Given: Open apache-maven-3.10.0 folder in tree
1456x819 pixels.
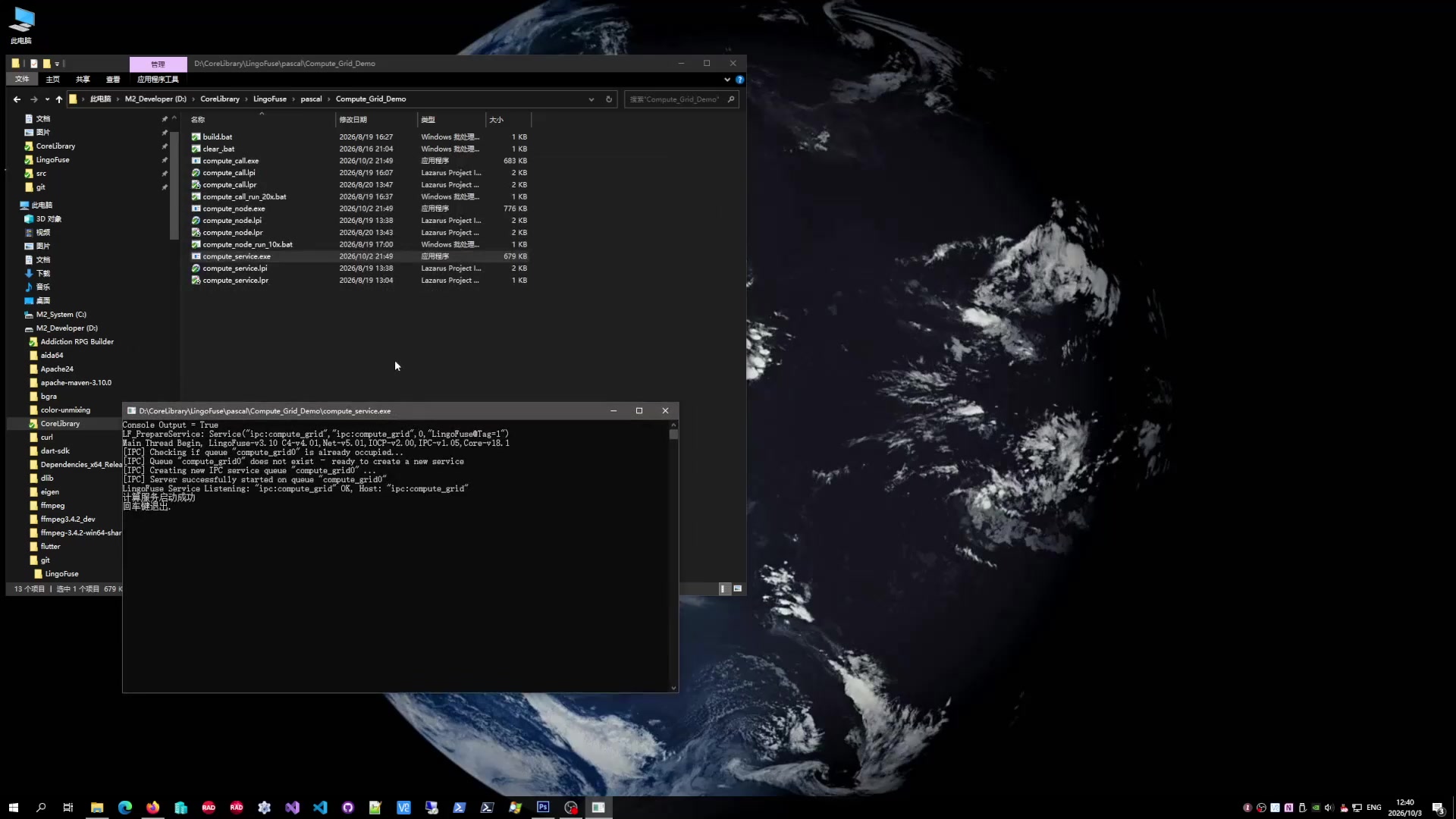Looking at the screenshot, I should pyautogui.click(x=76, y=383).
